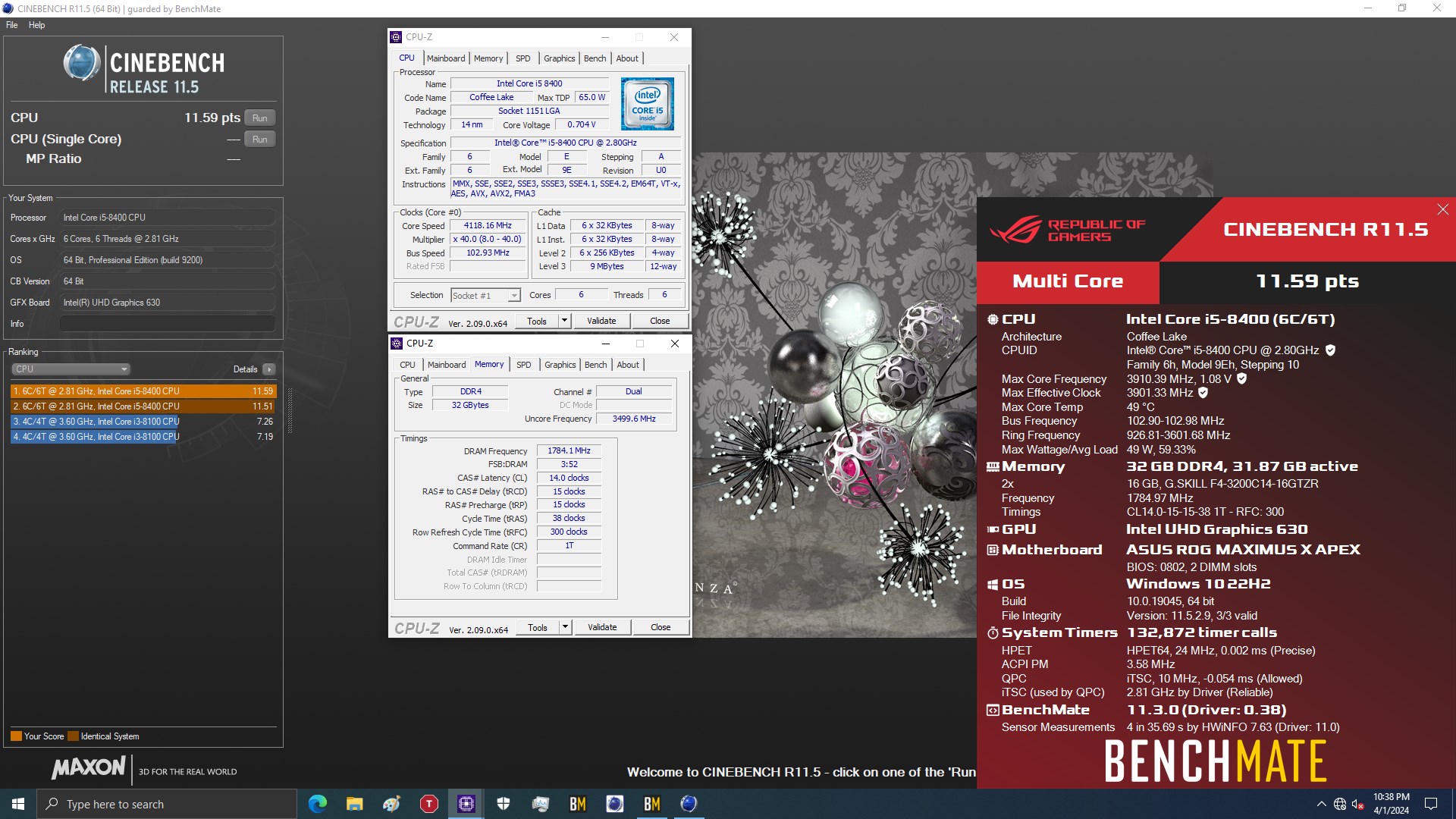Open About tab in upper CPU-Z window
The height and width of the screenshot is (819, 1456).
[627, 58]
